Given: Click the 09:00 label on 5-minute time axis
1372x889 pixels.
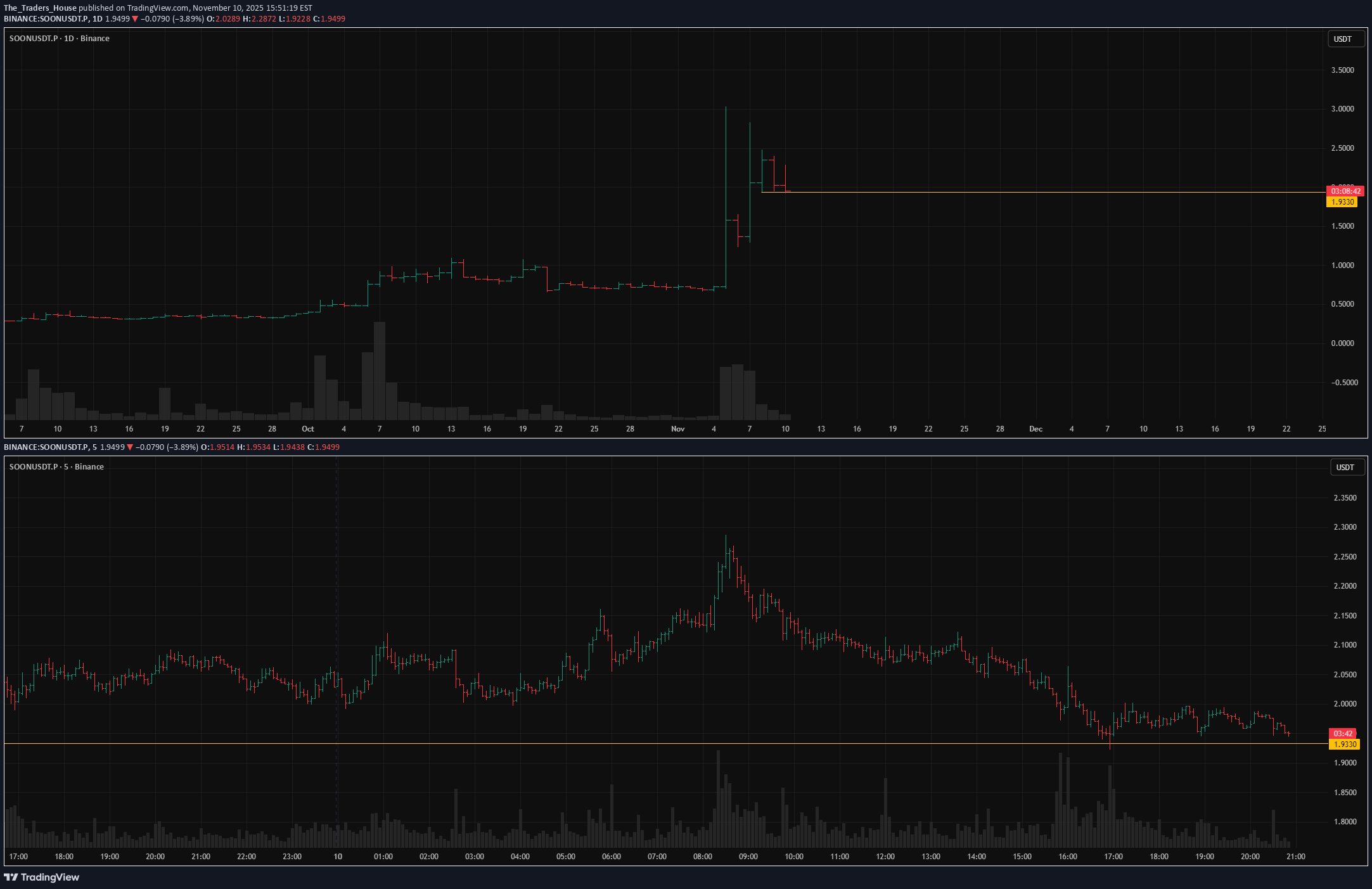Looking at the screenshot, I should point(748,857).
